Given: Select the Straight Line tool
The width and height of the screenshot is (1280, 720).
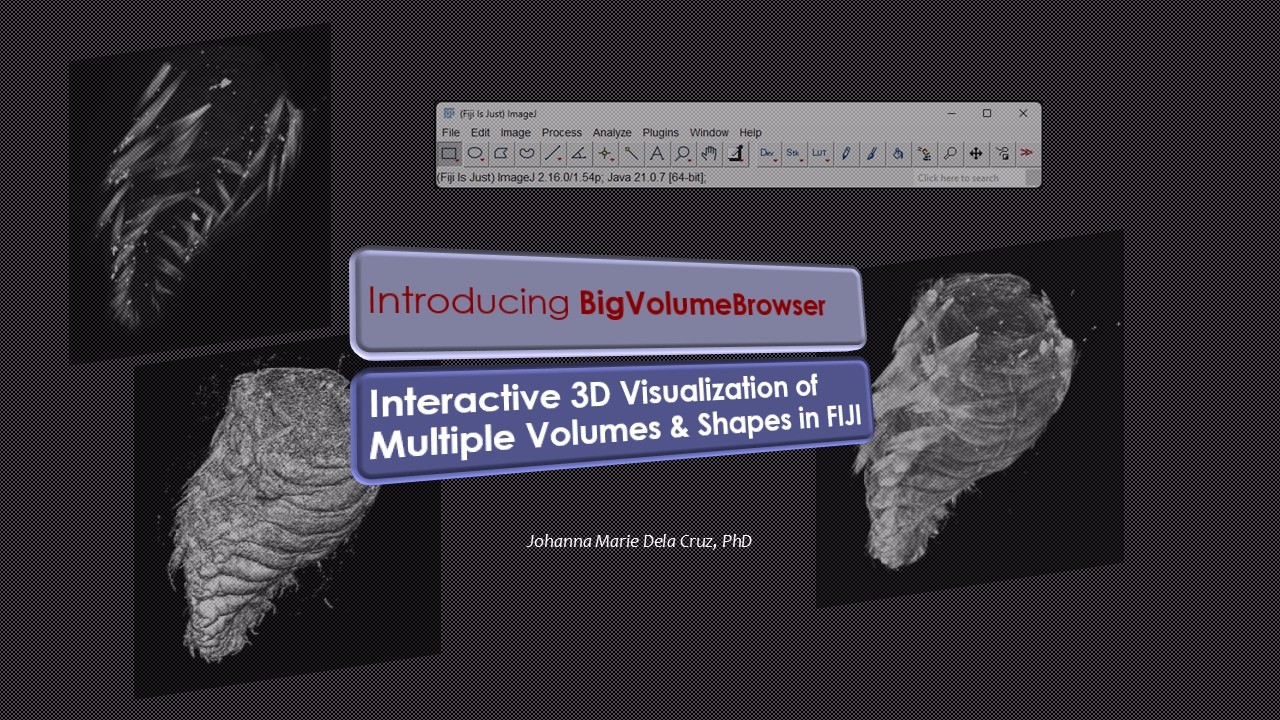Looking at the screenshot, I should coord(553,154).
